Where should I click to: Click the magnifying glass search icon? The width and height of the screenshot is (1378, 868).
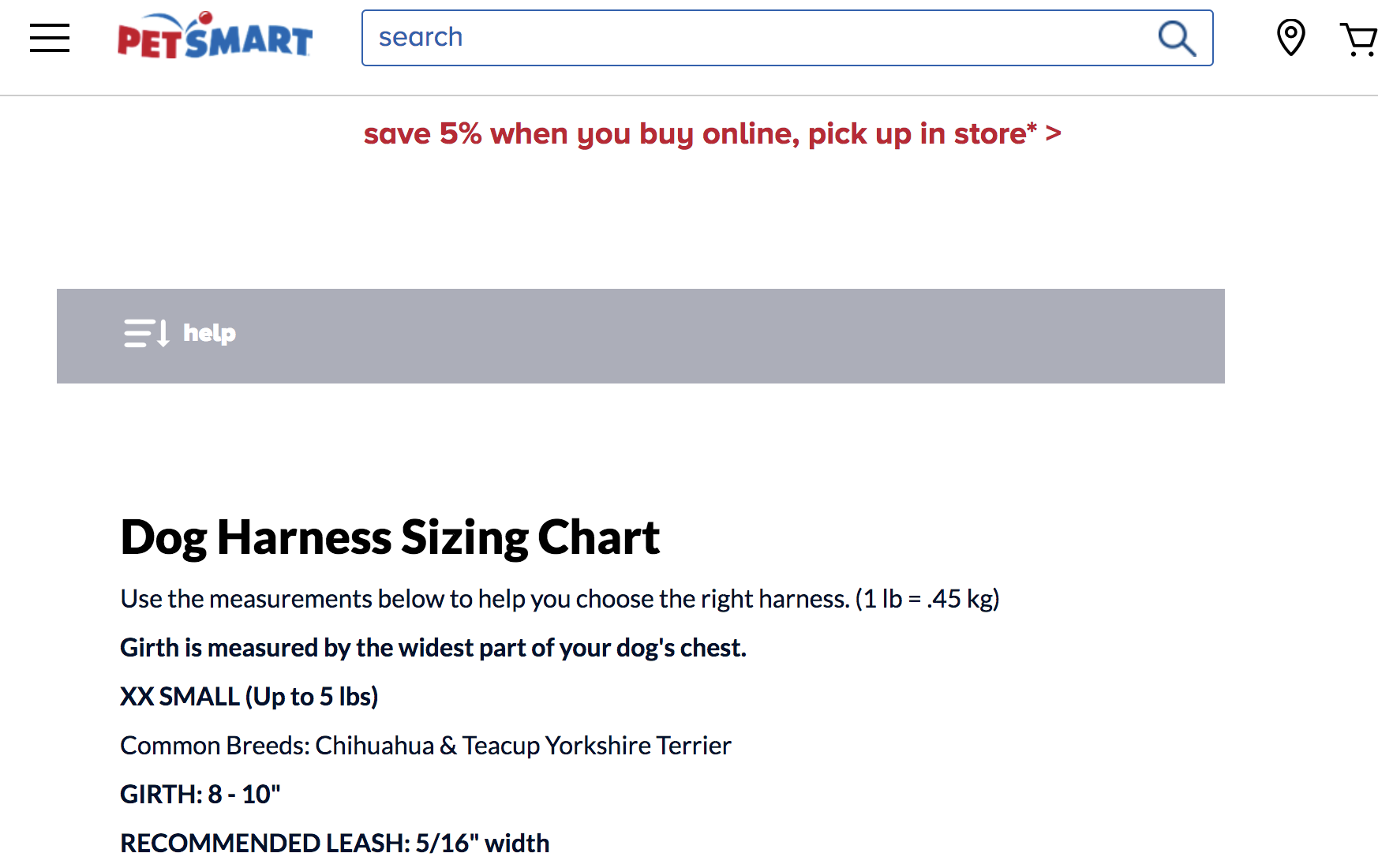[1176, 38]
